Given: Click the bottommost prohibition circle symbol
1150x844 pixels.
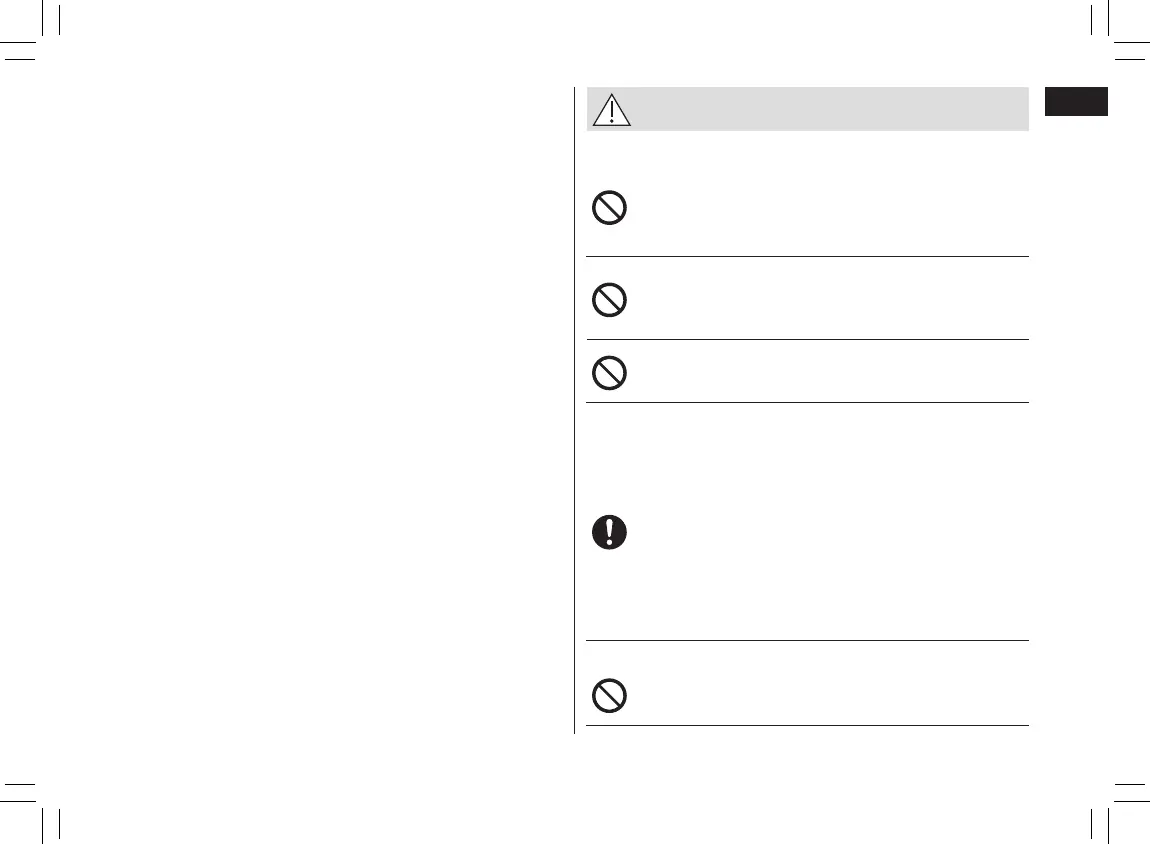Looking at the screenshot, I should [x=610, y=695].
